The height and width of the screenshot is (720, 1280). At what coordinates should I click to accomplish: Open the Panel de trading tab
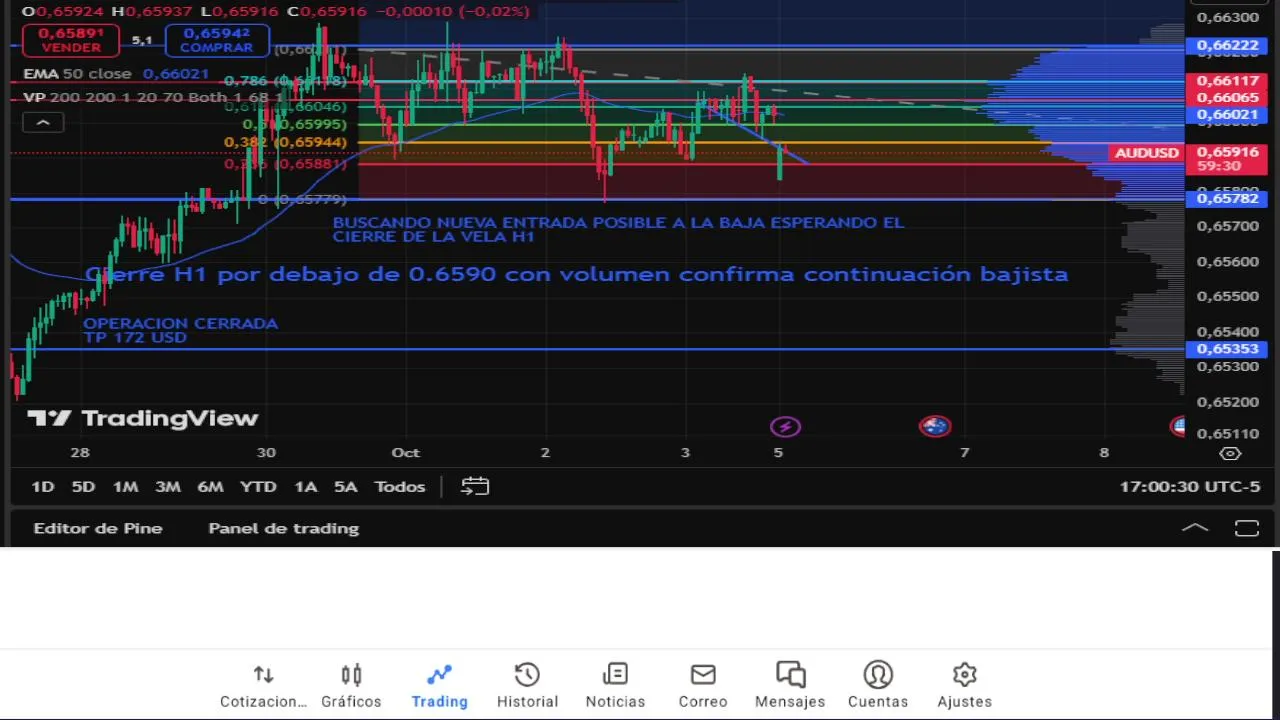point(283,528)
